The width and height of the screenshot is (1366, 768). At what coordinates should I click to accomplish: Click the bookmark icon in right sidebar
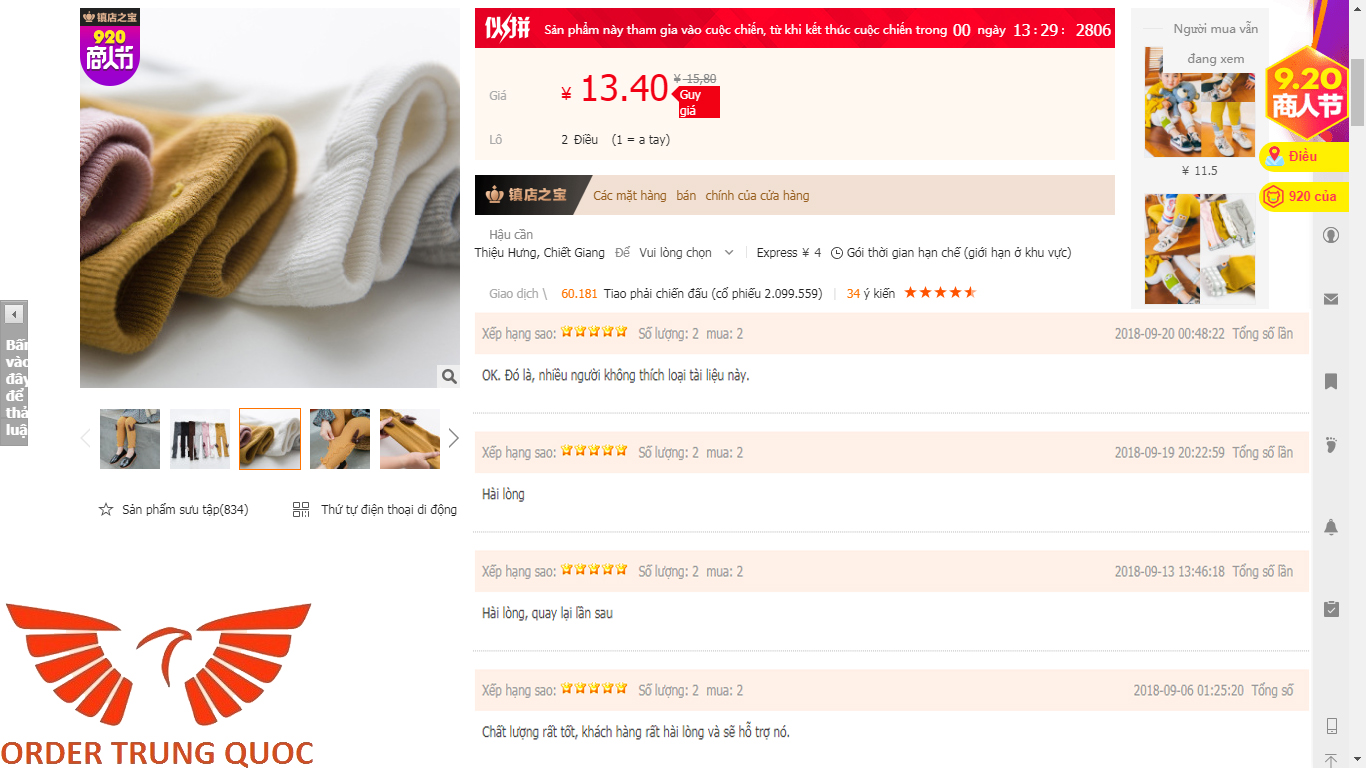point(1331,381)
